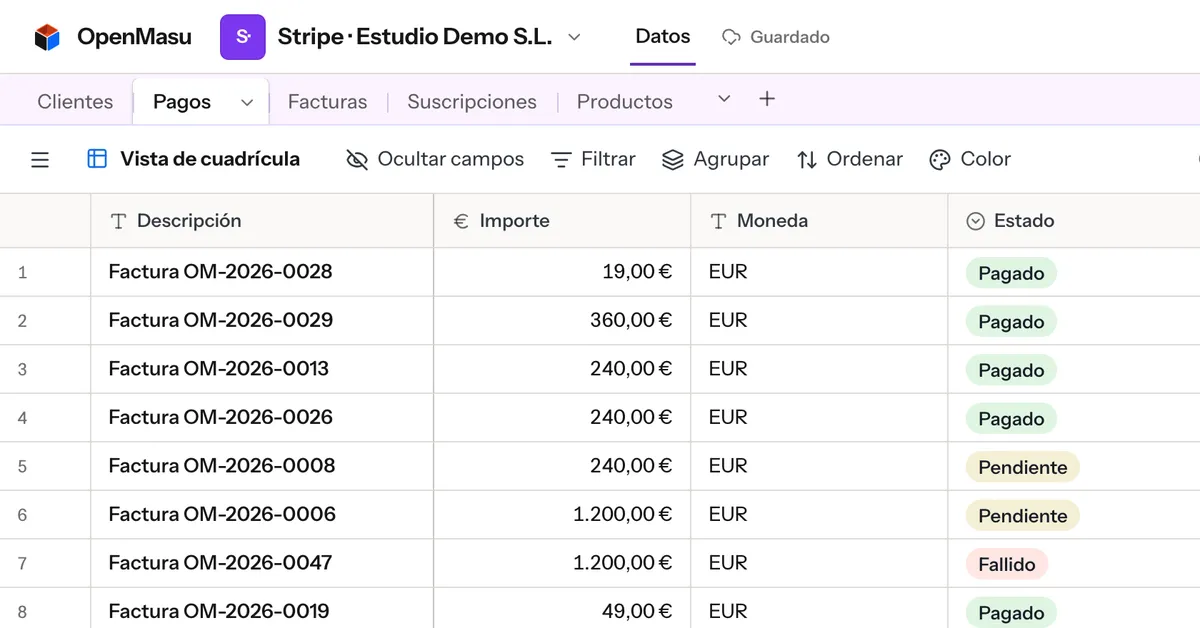Click the Pagado badge for OM-2026-0029
1200x628 pixels.
pyautogui.click(x=1011, y=322)
